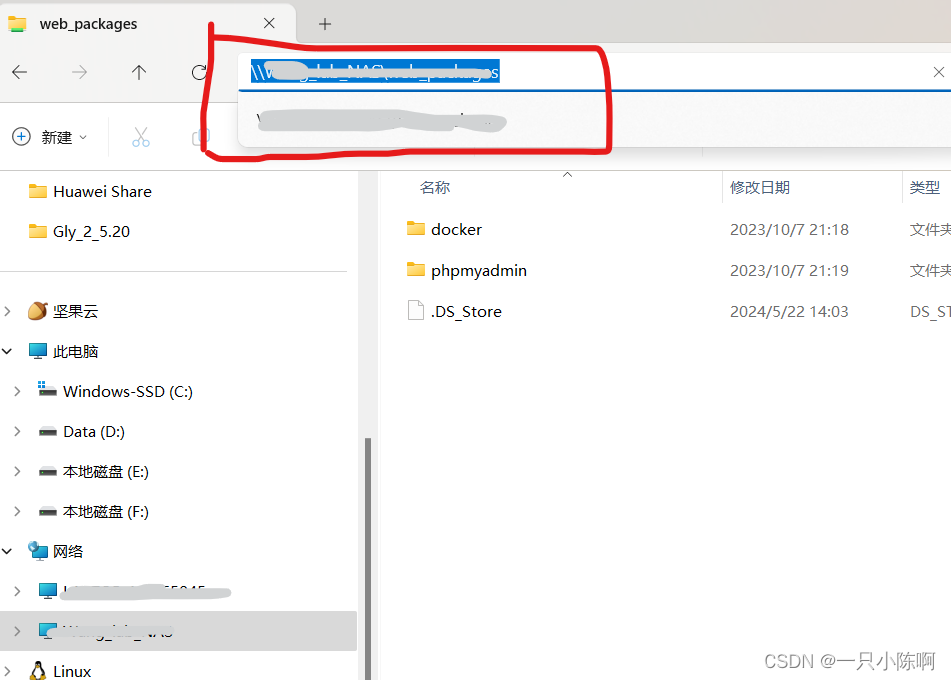Collapse the 此电脑 node

7,351
